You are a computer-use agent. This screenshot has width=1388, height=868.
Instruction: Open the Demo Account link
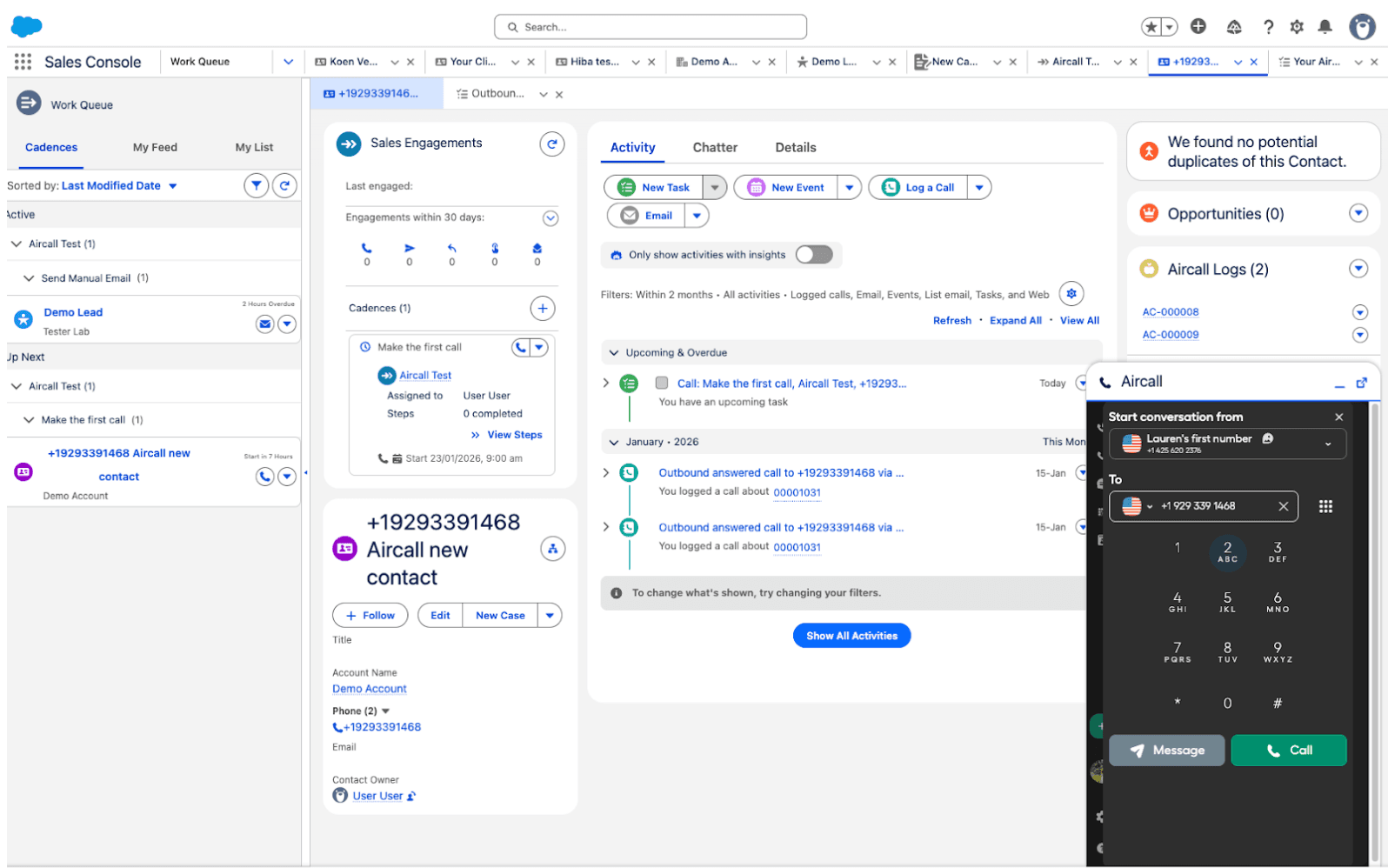[x=369, y=689]
